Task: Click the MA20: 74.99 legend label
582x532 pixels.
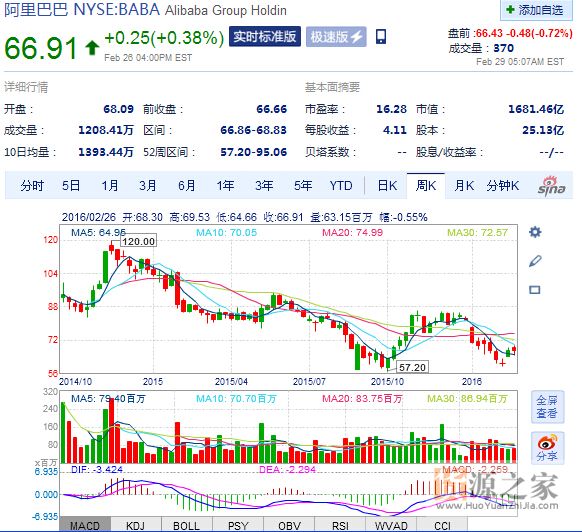Action: 352,232
